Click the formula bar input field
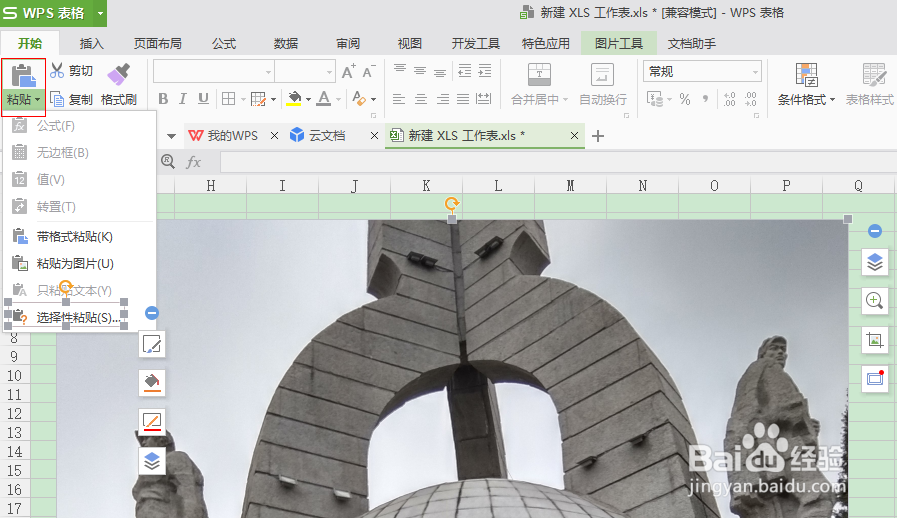The height and width of the screenshot is (518, 897). coord(558,162)
